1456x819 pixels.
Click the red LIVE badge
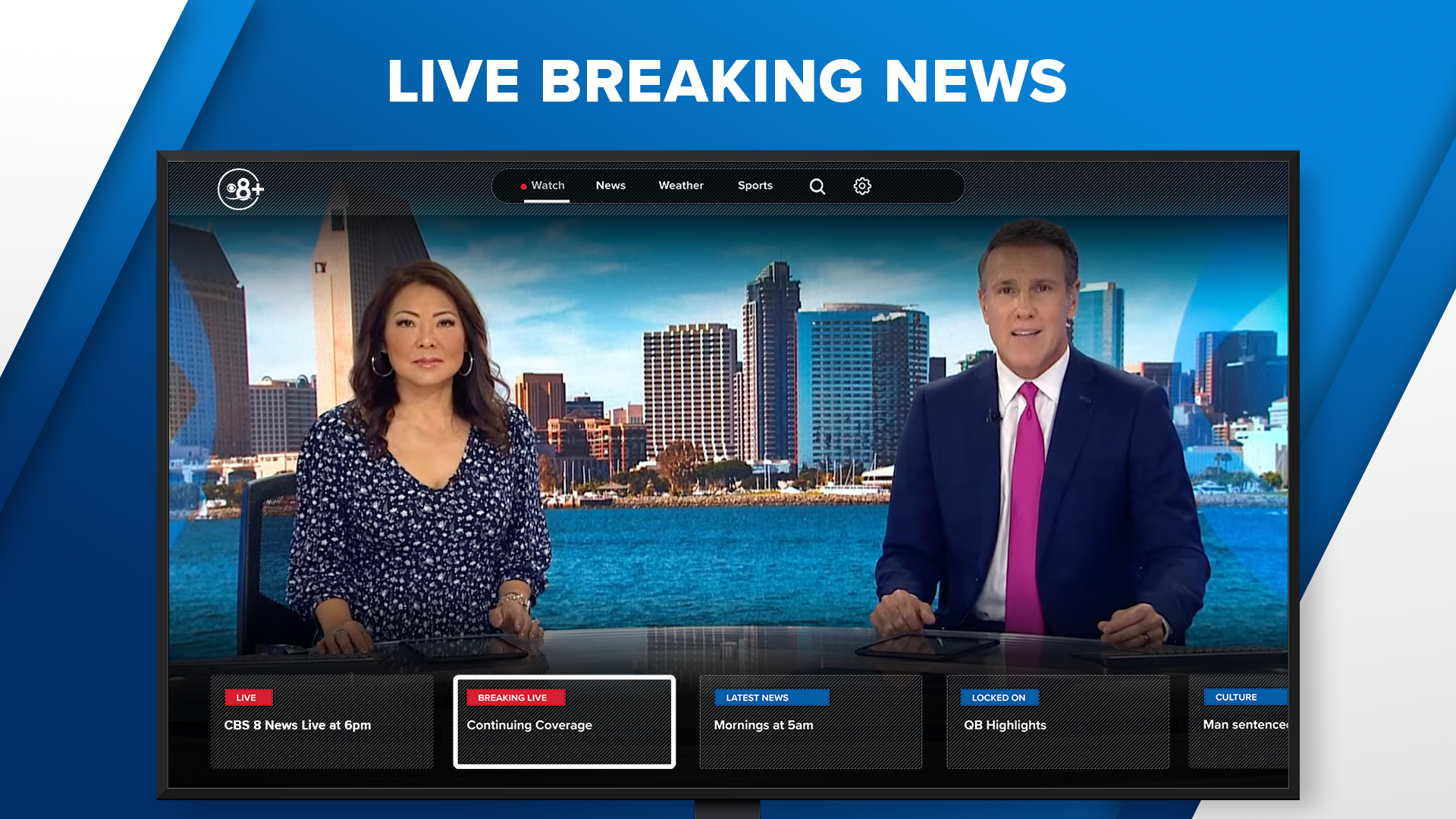click(x=248, y=698)
